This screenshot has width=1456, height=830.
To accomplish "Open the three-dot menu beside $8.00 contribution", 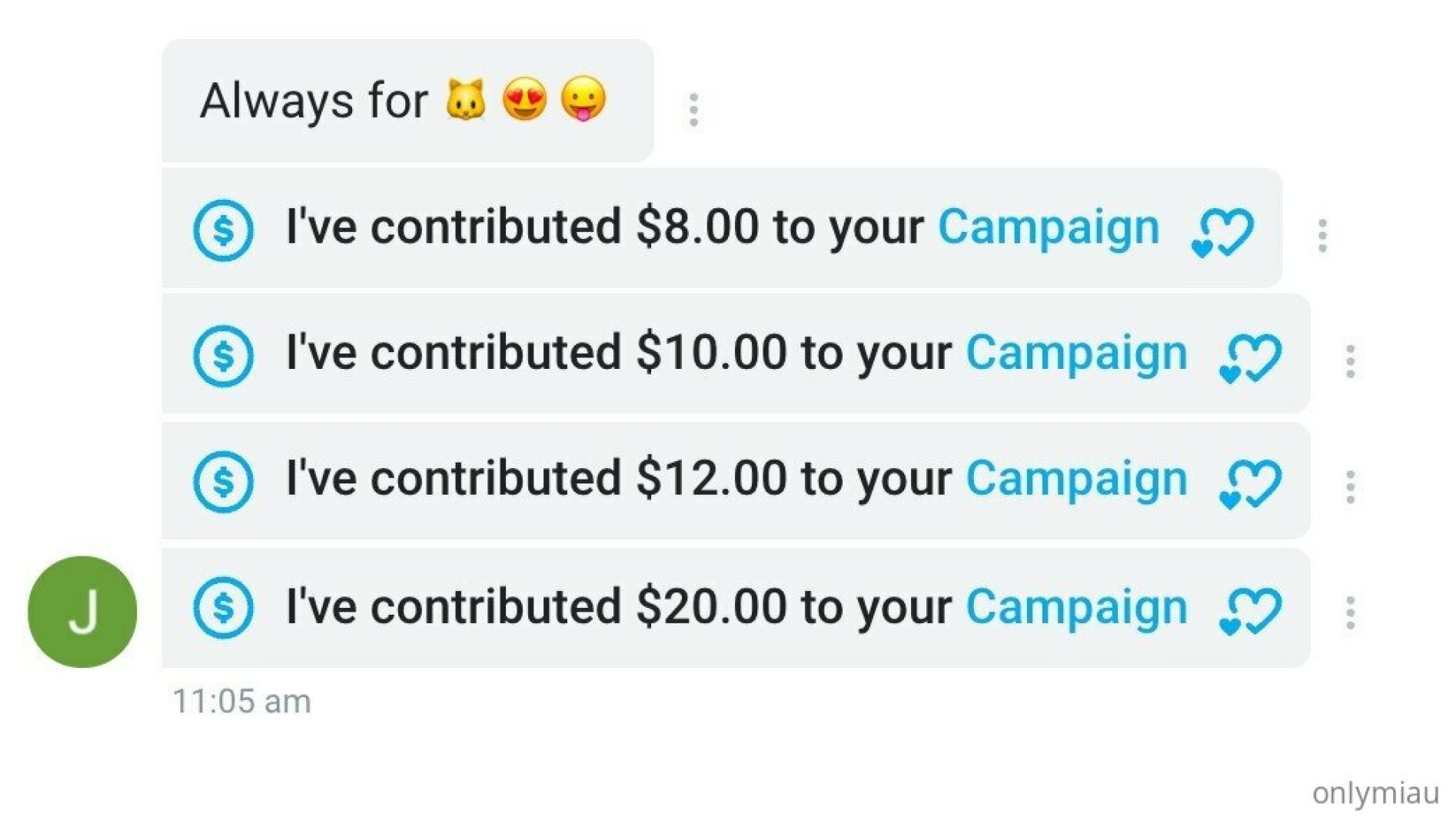I will coord(1322,235).
